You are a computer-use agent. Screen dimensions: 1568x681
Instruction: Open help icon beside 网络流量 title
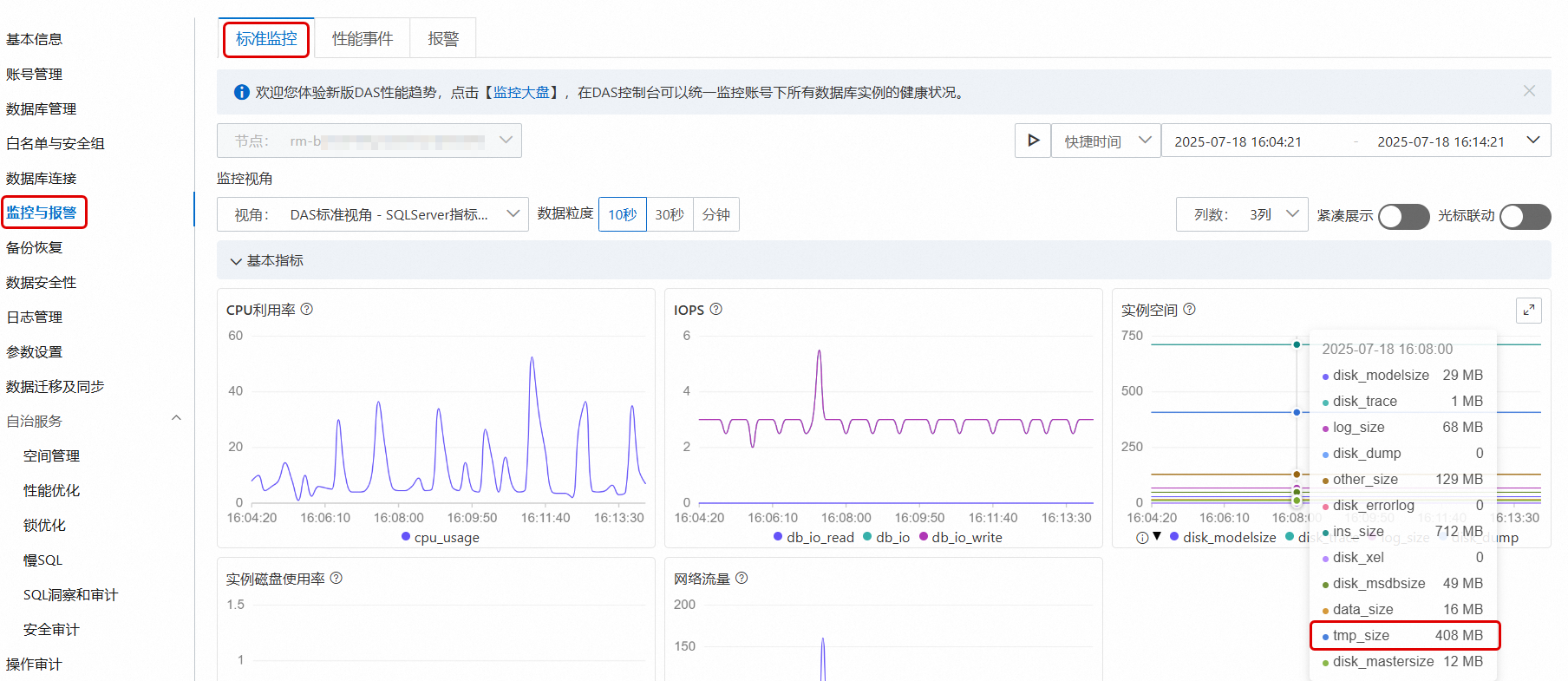tap(742, 578)
